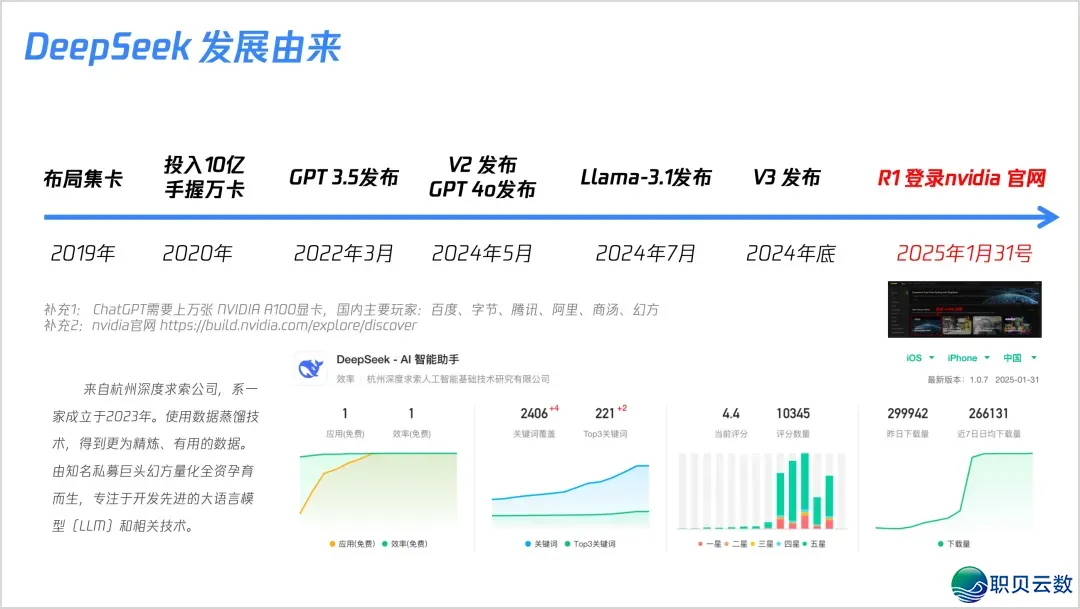Toggle the blue 关键词 legend entry

[541, 544]
